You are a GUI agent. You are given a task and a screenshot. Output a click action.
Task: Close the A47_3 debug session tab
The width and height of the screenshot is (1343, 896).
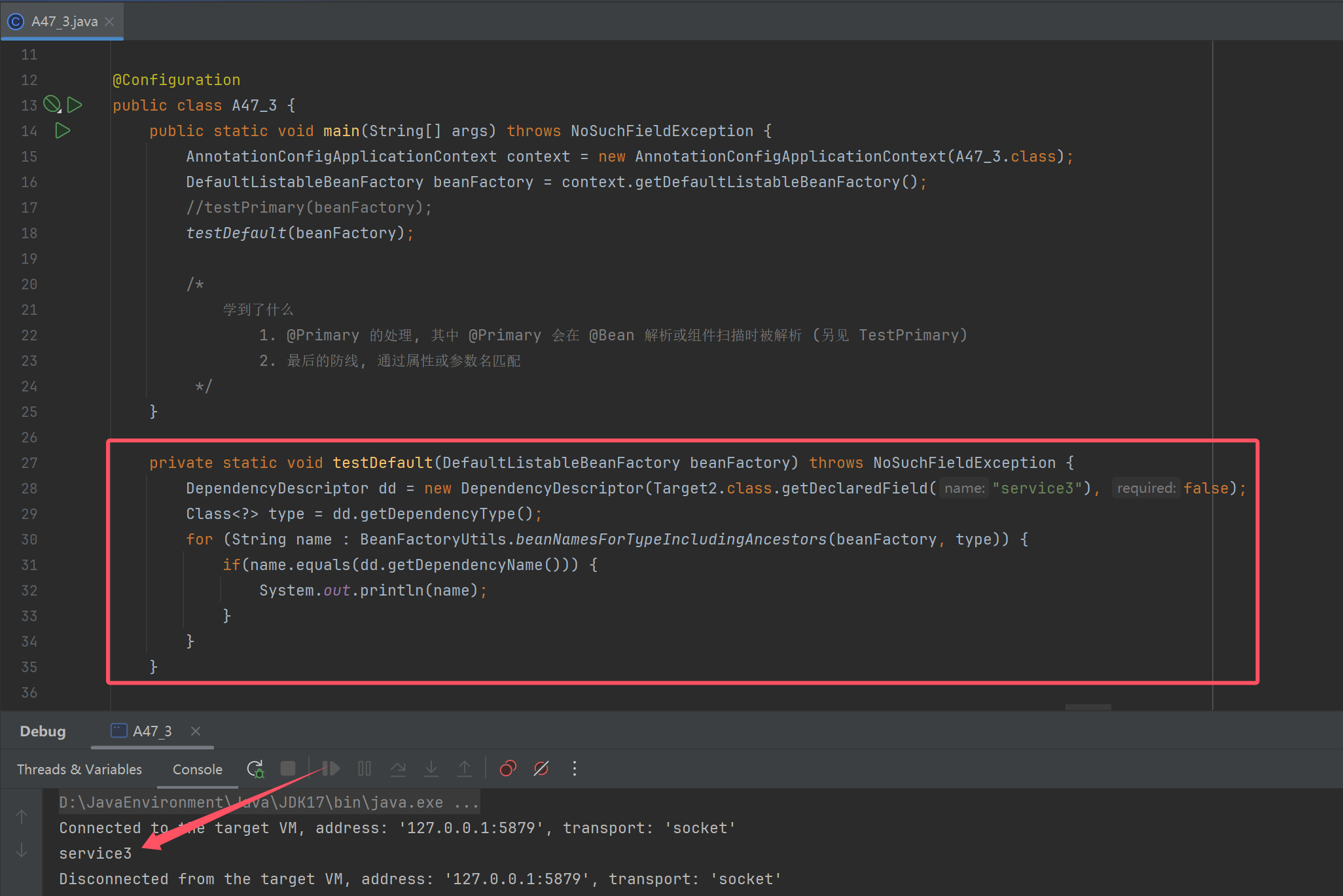point(195,731)
